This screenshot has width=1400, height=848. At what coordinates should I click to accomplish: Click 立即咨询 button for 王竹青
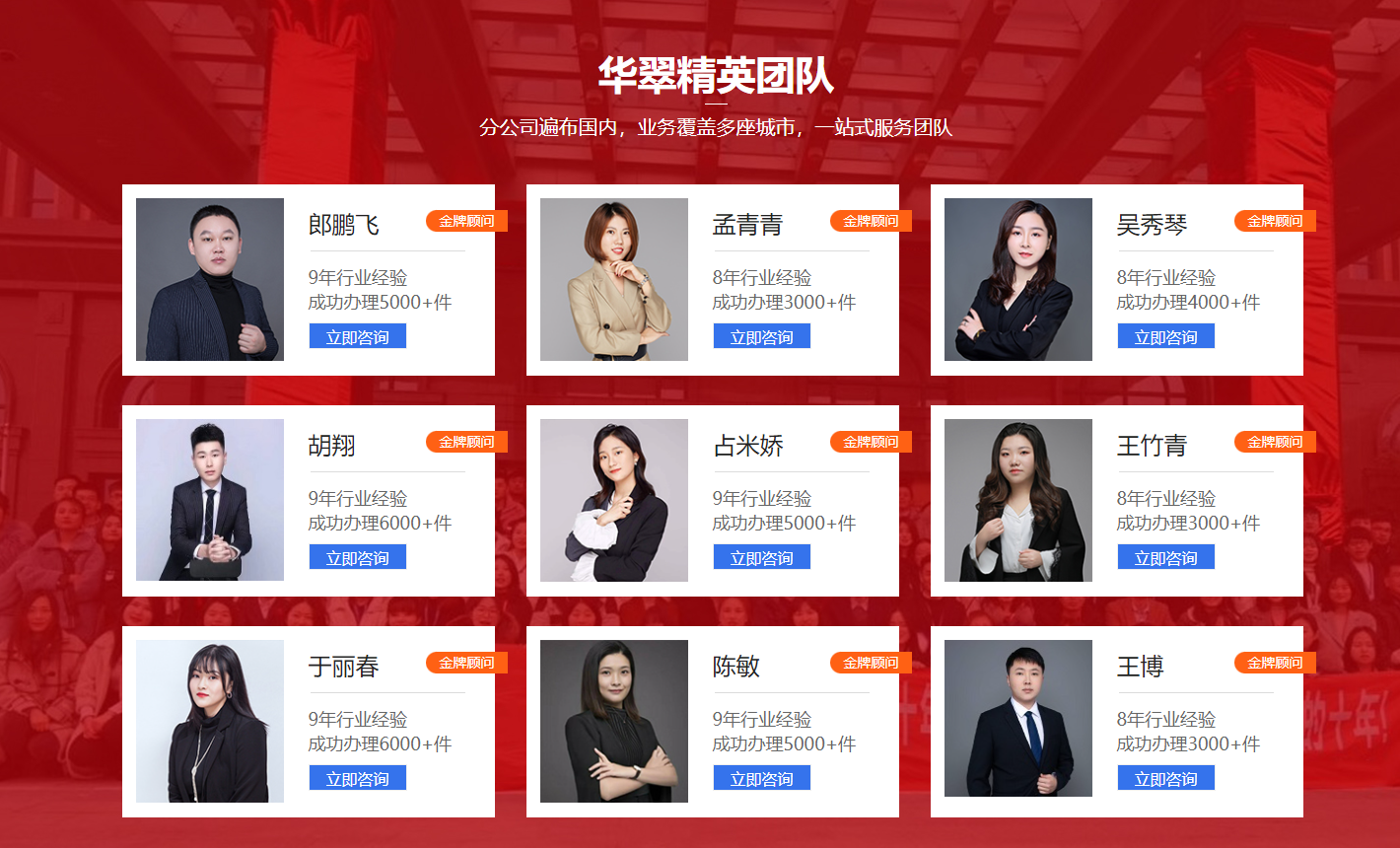tap(1166, 558)
